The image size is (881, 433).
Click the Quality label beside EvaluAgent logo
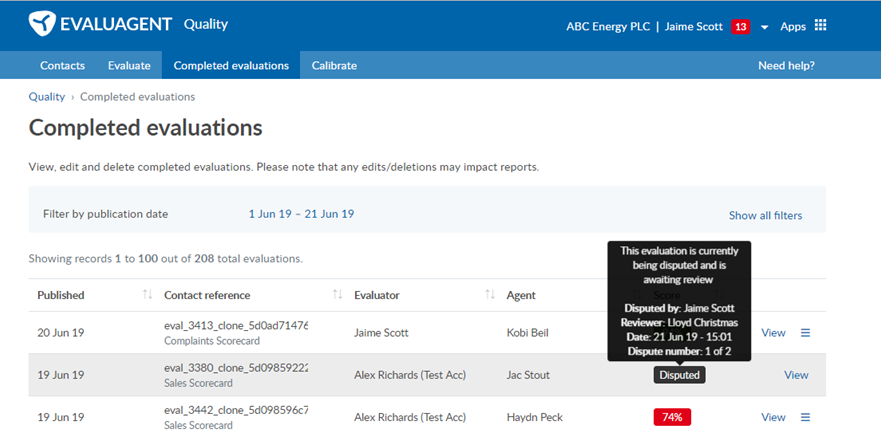(x=206, y=24)
